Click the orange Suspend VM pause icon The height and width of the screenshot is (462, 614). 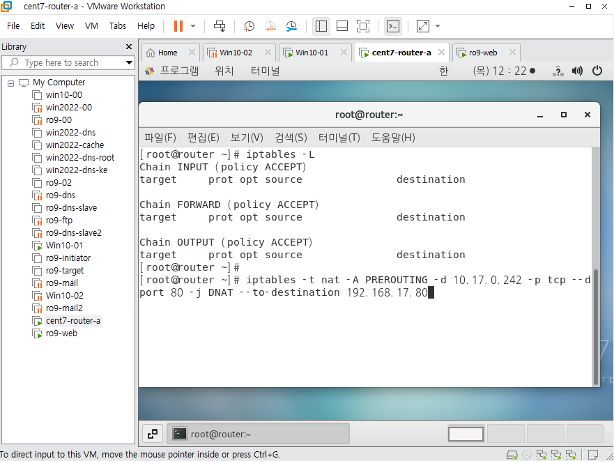point(178,26)
